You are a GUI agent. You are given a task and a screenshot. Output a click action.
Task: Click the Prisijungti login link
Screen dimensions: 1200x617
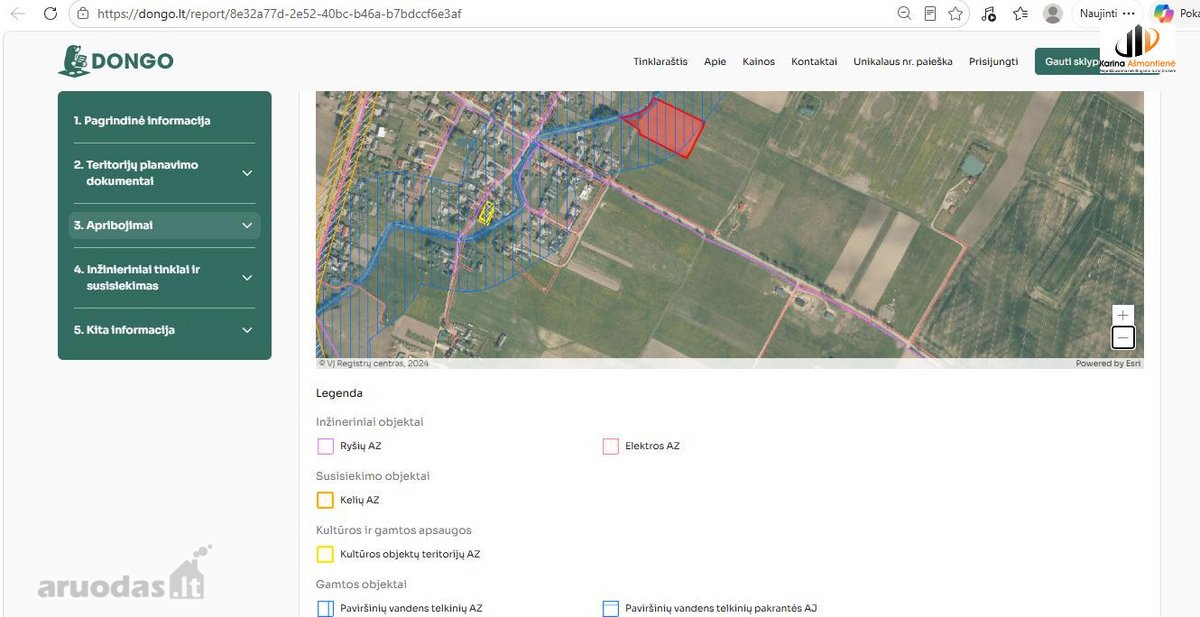coord(993,62)
